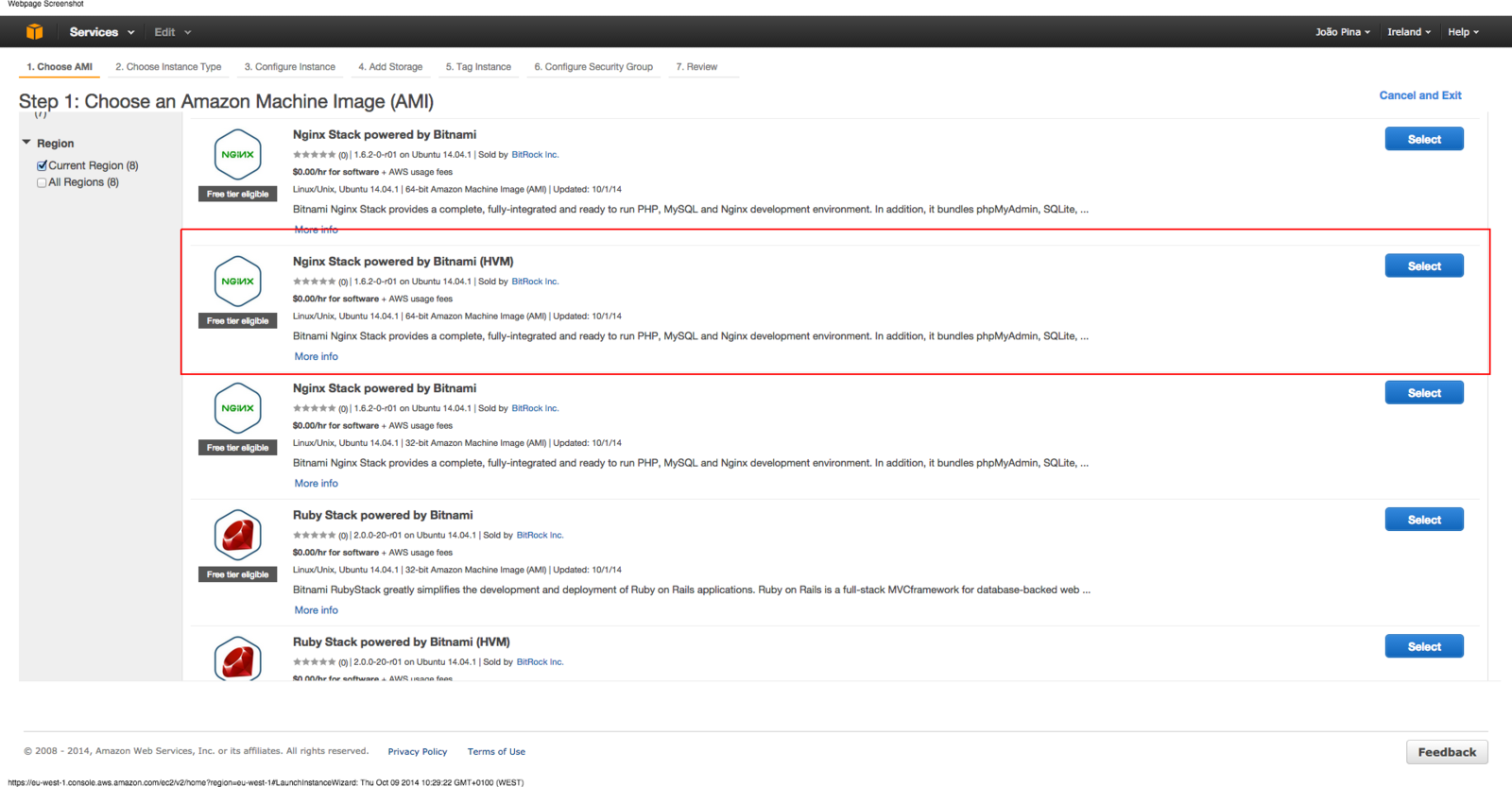Open More info for Ruby Stack 32-bit
This screenshot has height=787, width=1512.
coord(316,610)
